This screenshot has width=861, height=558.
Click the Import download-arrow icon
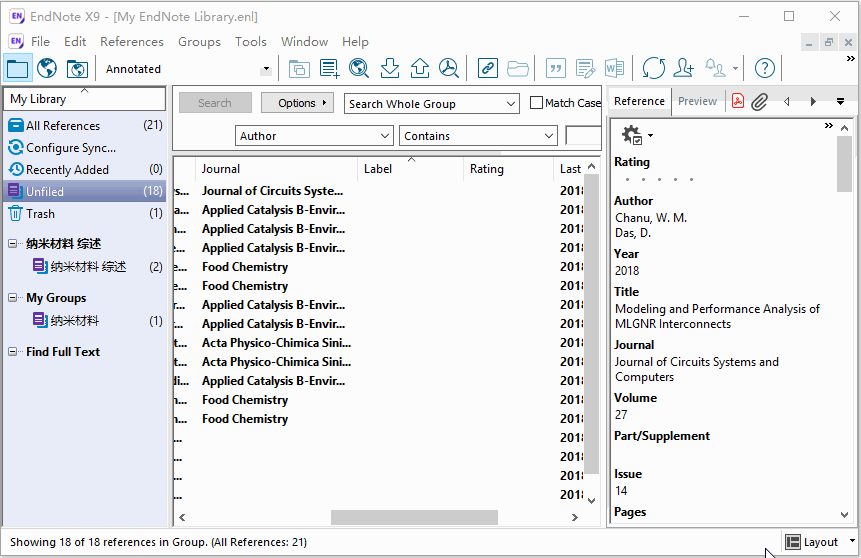tap(389, 69)
